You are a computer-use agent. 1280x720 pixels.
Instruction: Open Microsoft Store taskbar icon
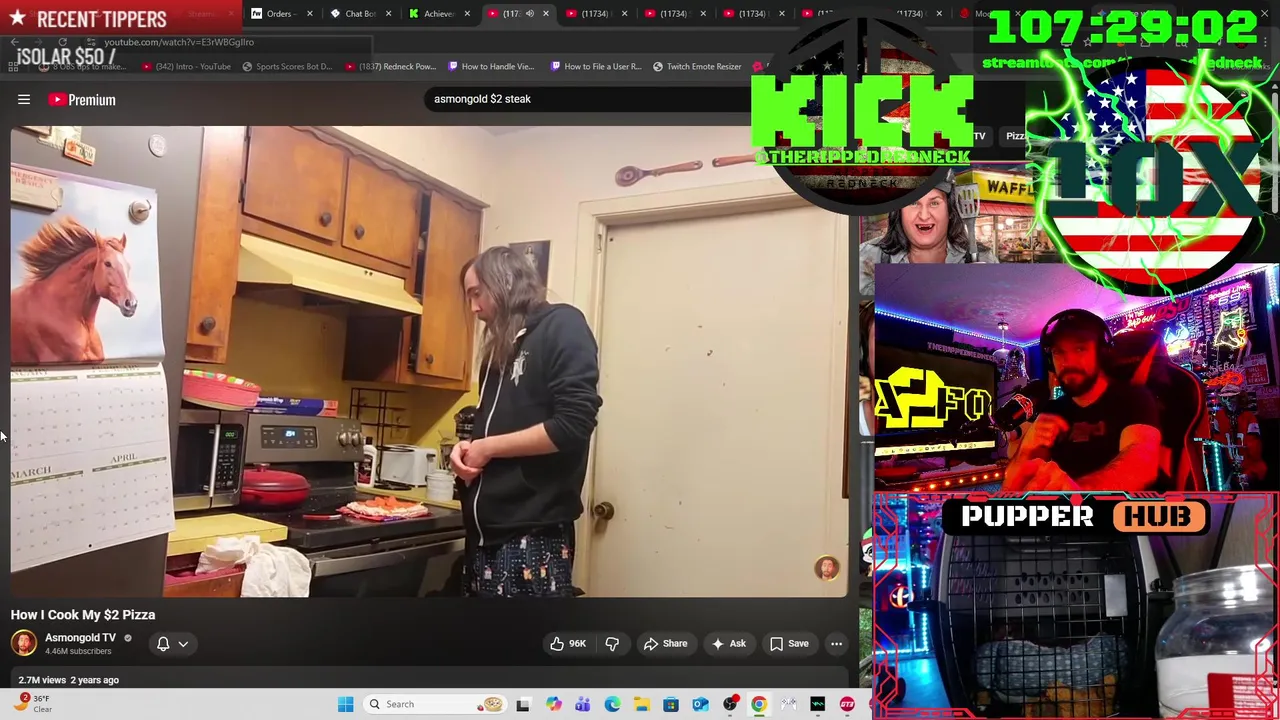pyautogui.click(x=670, y=704)
